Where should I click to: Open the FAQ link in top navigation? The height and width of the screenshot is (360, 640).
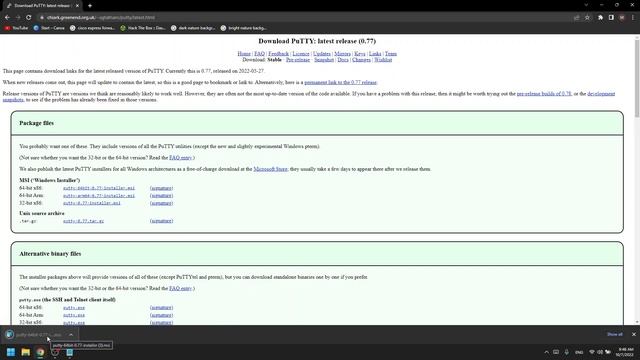tap(259, 53)
